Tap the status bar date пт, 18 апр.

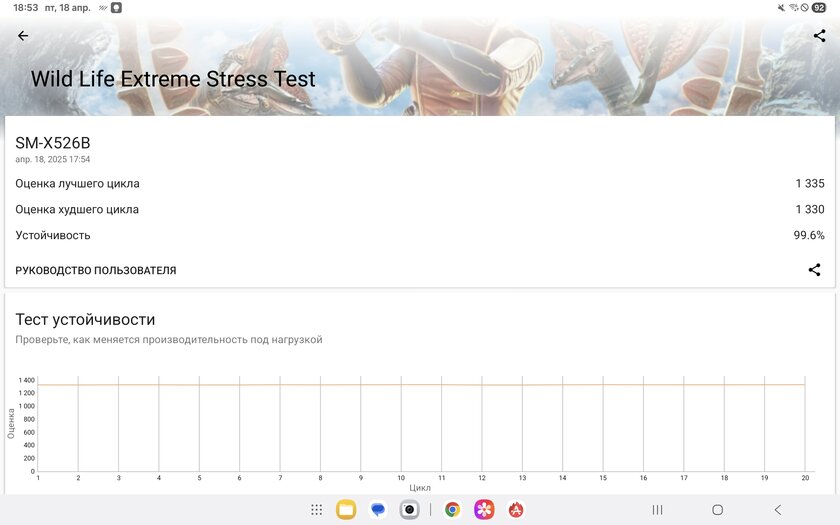pyautogui.click(x=68, y=8)
